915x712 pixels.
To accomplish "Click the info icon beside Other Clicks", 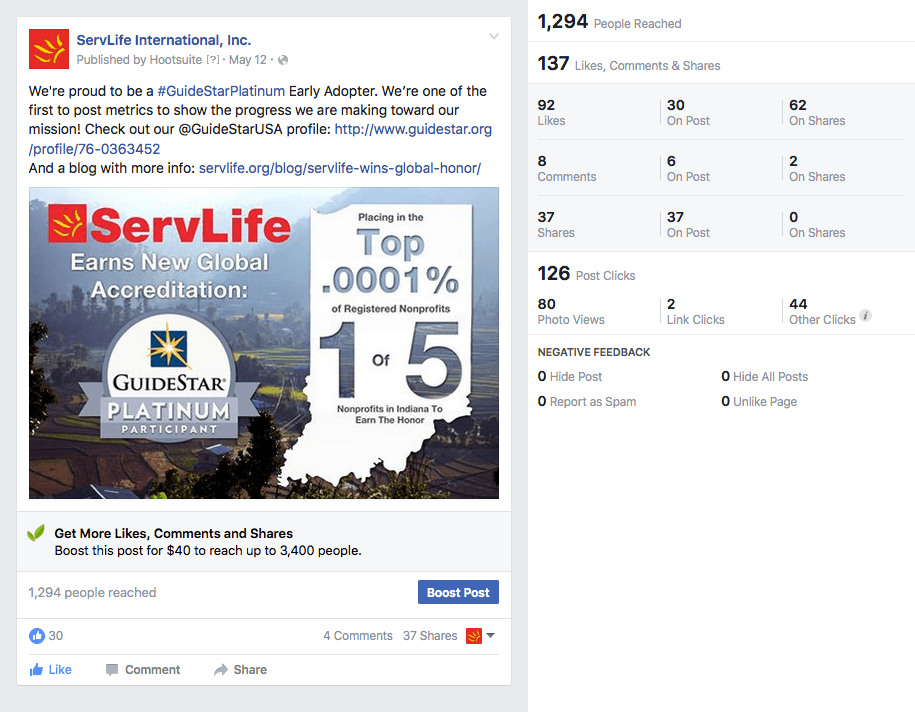I will pyautogui.click(x=866, y=316).
